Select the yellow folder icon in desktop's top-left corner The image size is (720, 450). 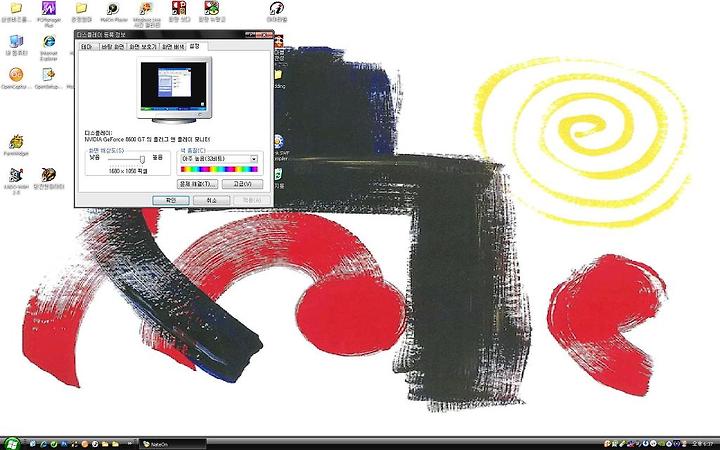tap(16, 8)
